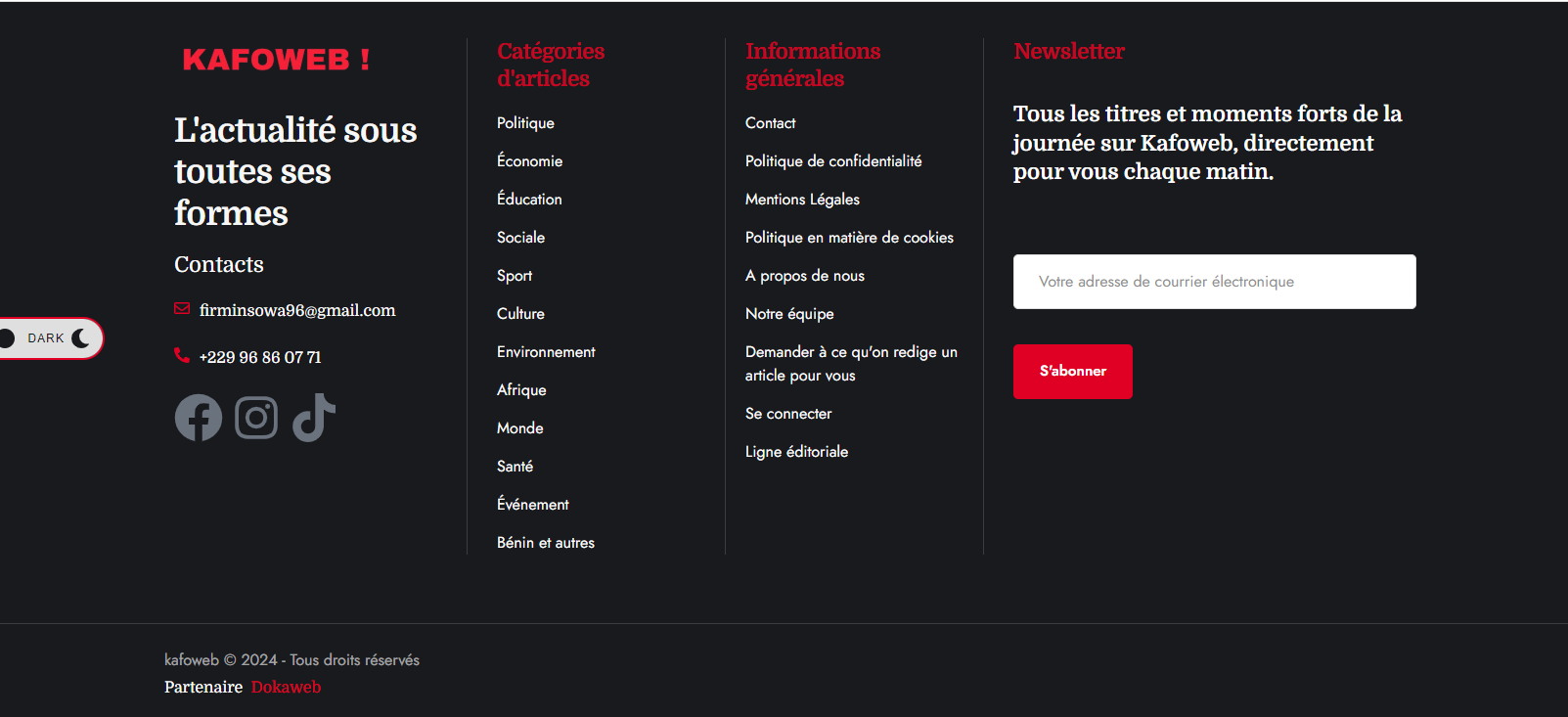This screenshot has height=717, width=1568.
Task: Open the Sport category
Action: click(515, 276)
